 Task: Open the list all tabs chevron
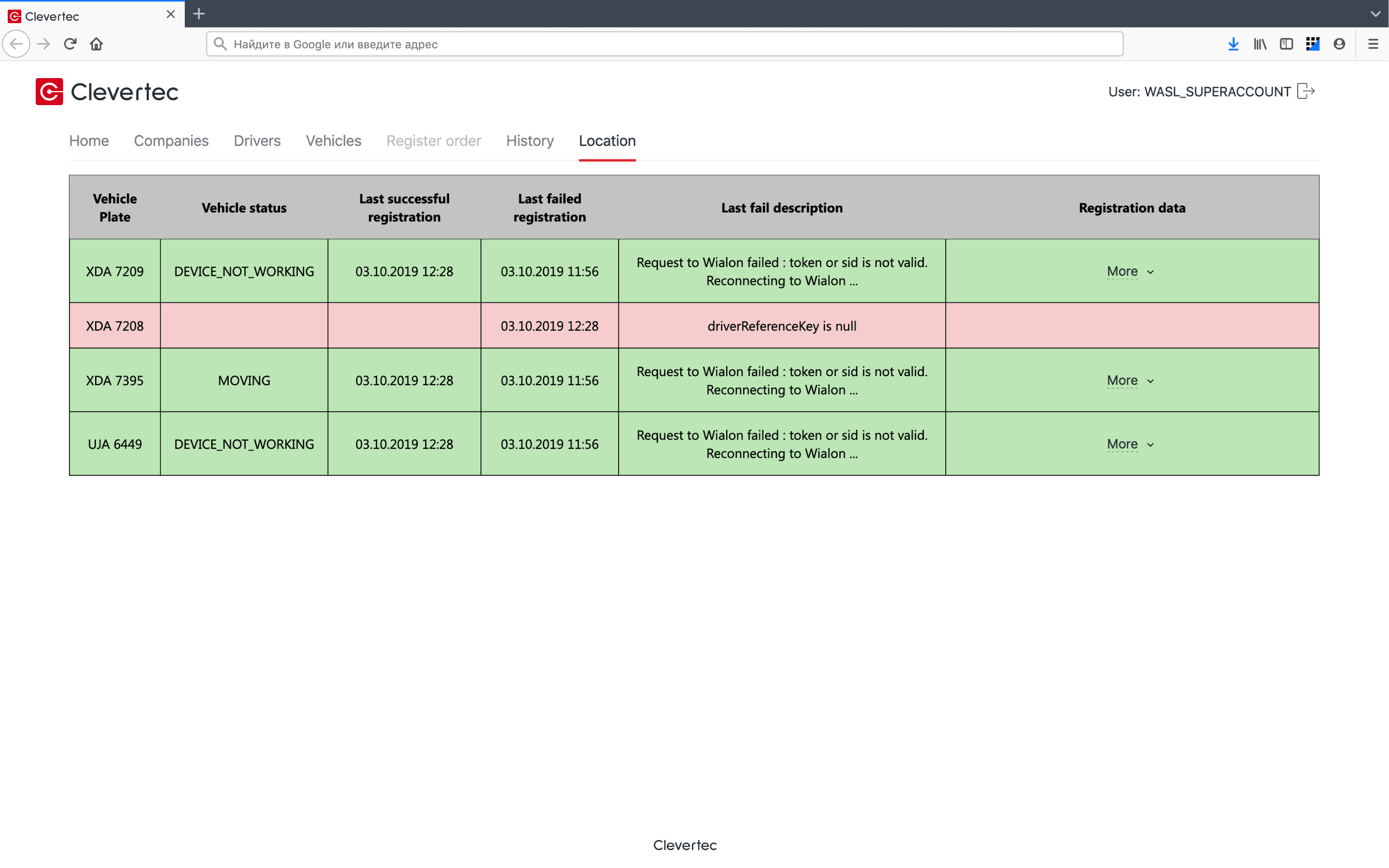(x=1375, y=14)
